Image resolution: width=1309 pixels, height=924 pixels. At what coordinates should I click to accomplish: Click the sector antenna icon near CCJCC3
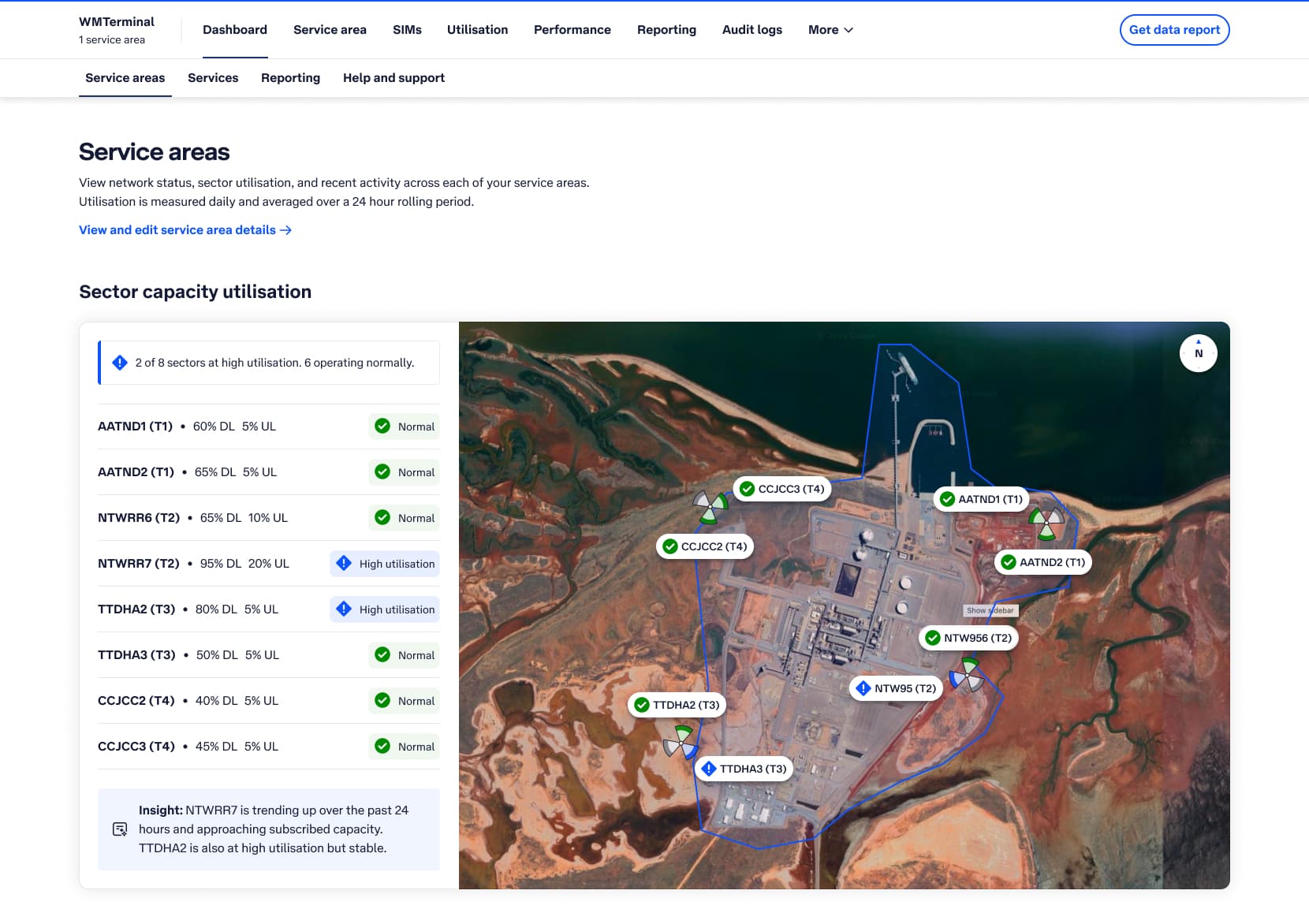point(710,506)
